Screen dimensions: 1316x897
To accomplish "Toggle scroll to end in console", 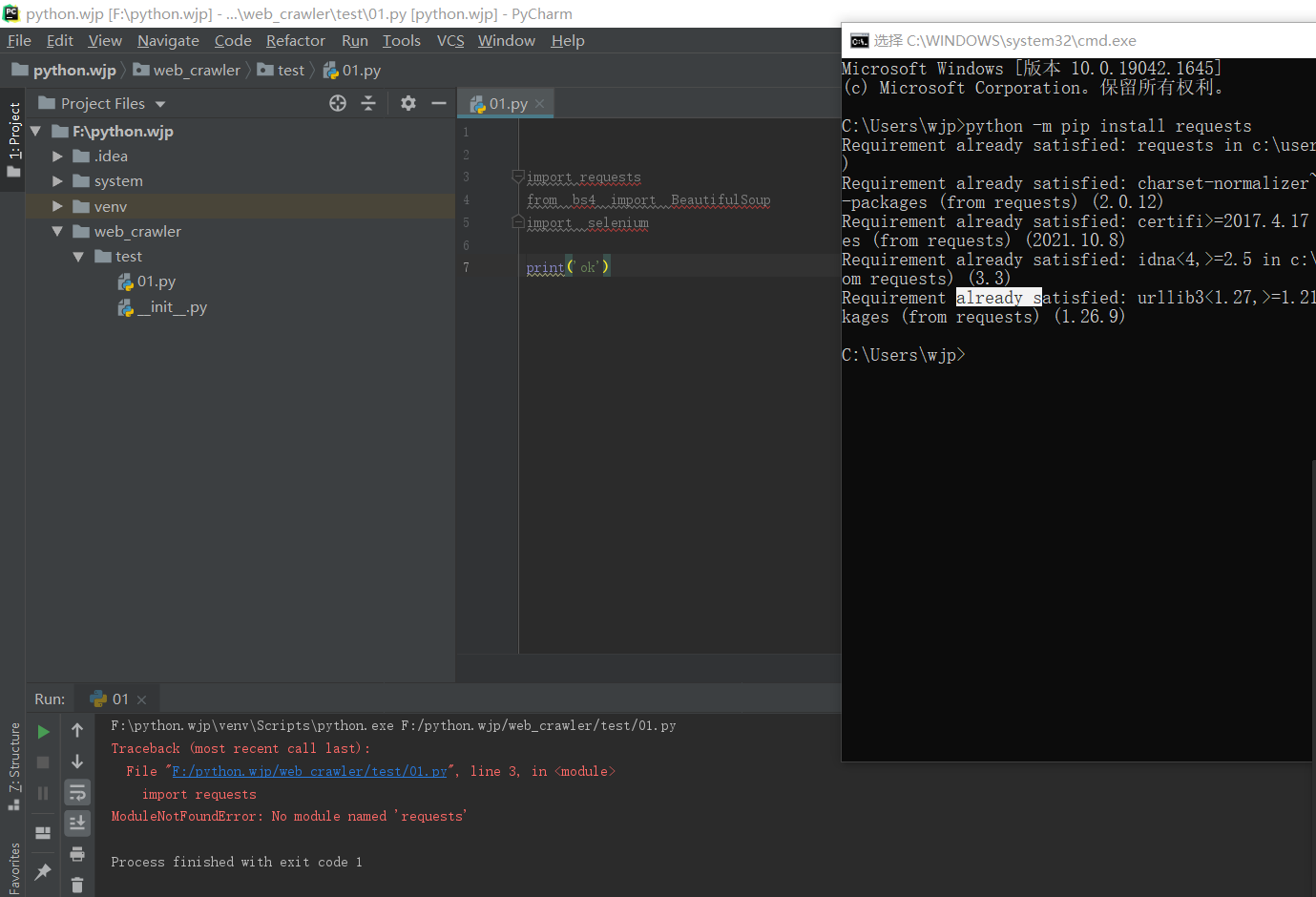I will pyautogui.click(x=77, y=823).
